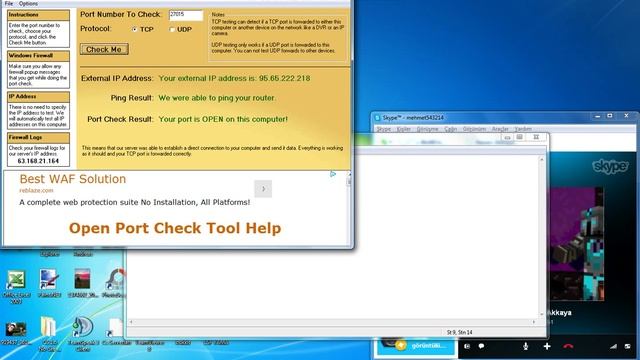Image resolution: width=640 pixels, height=360 pixels.
Task: Mute the microphone in the Skype call
Action: pos(526,346)
